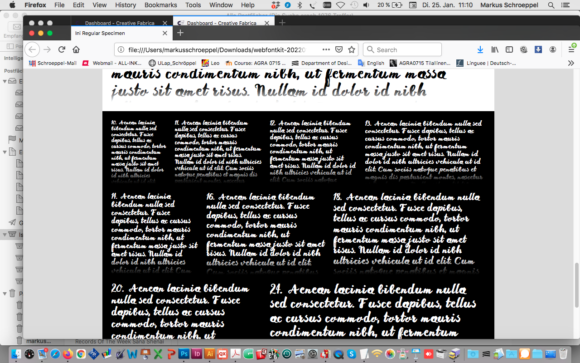Expand the Trash folder tree in Mail sidebar

click(5, 293)
